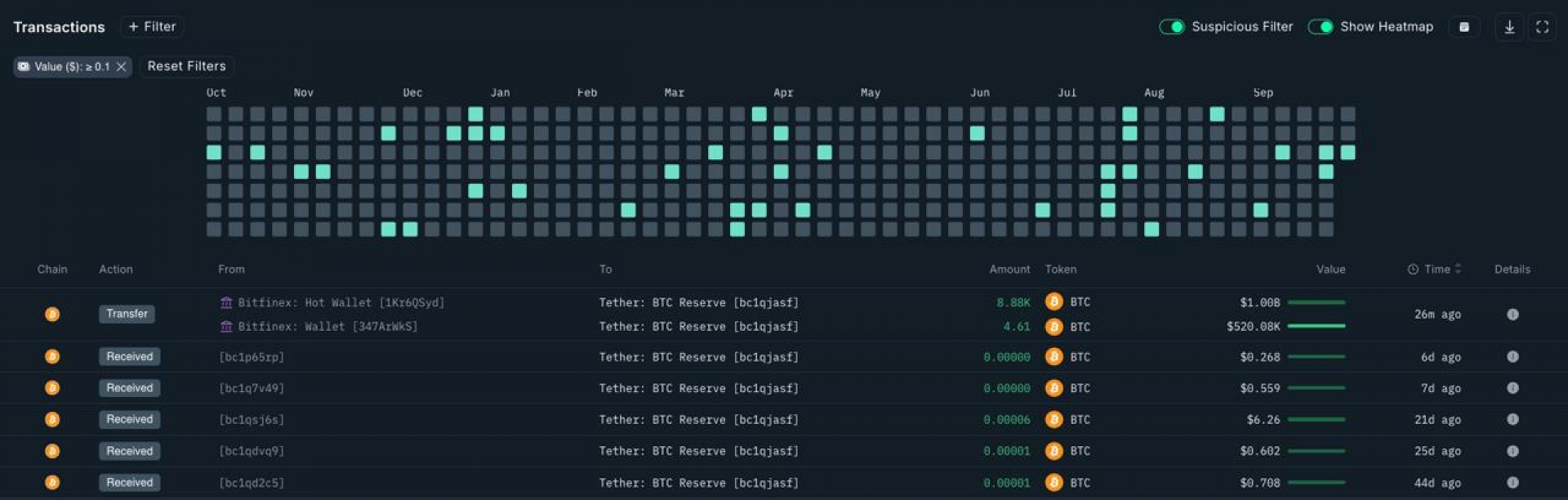This screenshot has width=1568, height=500.
Task: Open details info for 26m ago transfer
Action: tap(1512, 315)
